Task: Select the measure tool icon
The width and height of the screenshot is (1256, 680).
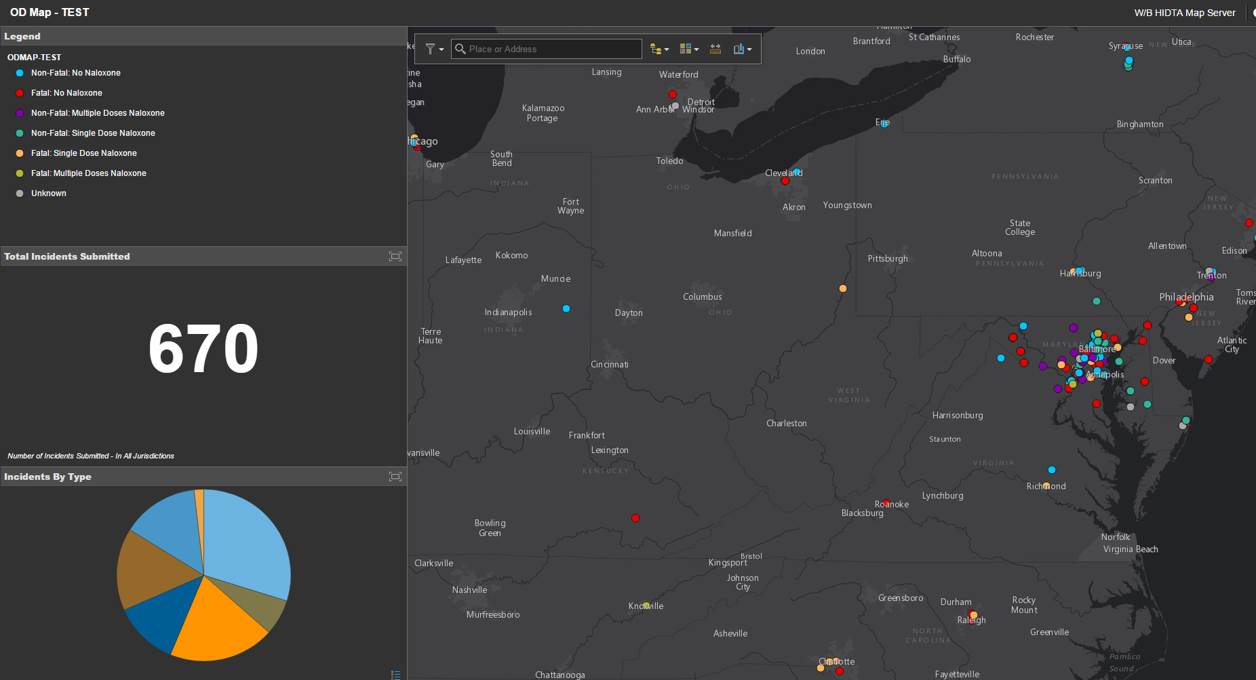Action: pos(715,49)
